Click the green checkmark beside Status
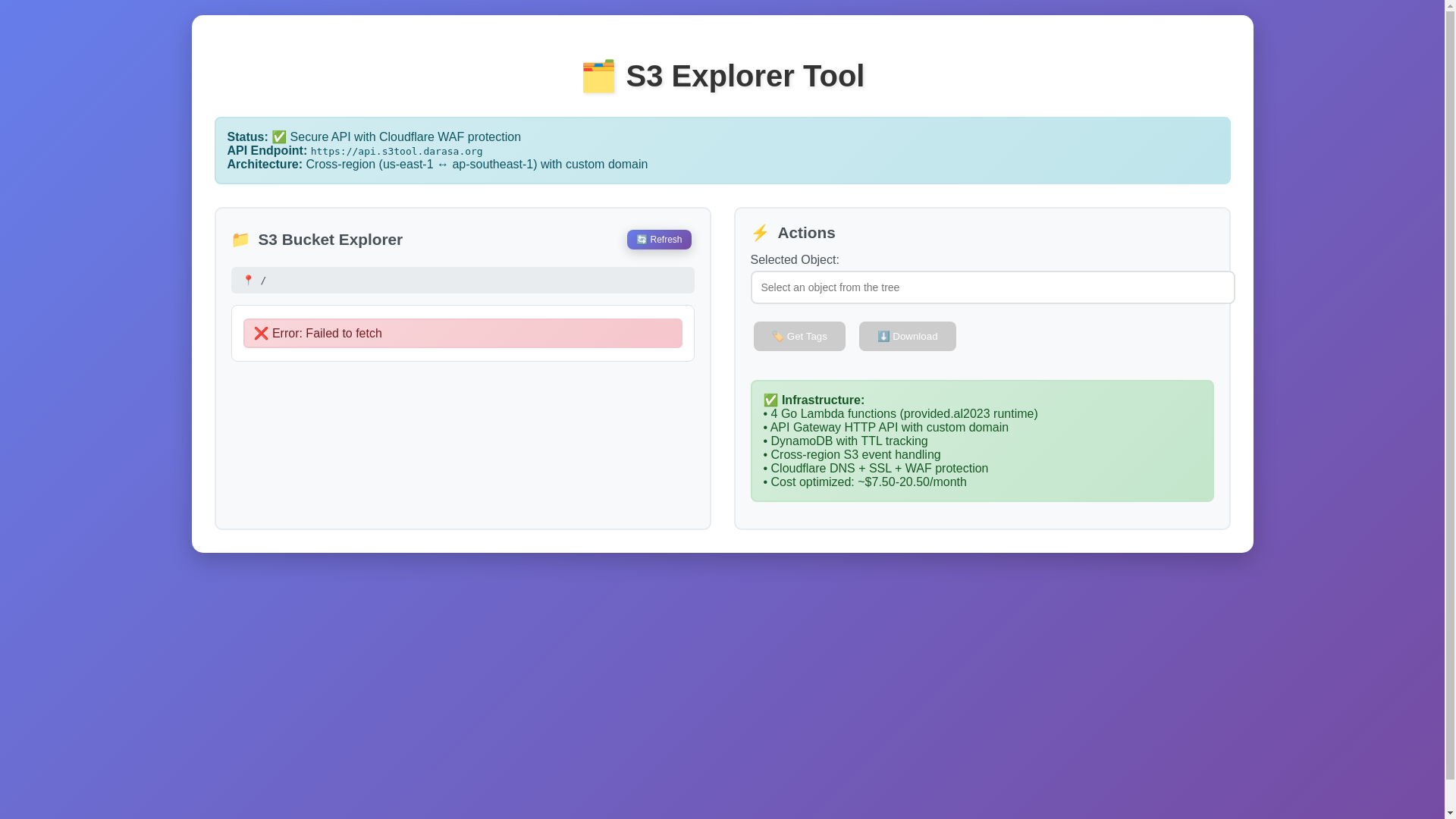 (279, 137)
